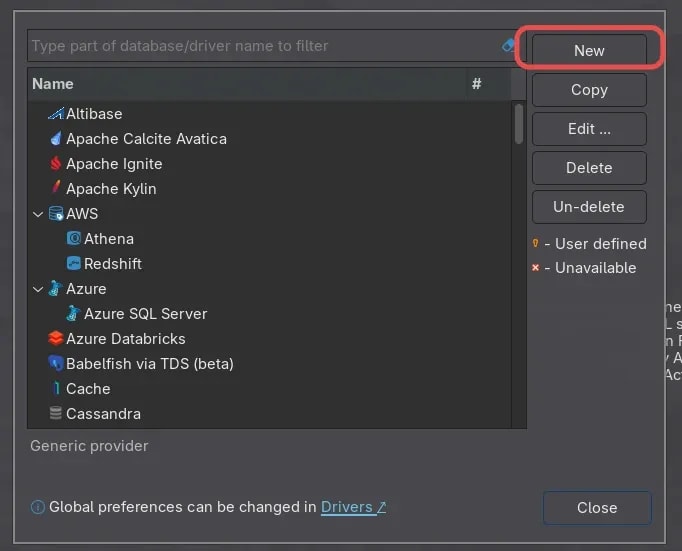Click the info icon beside Global preferences
The image size is (682, 551).
pyautogui.click(x=38, y=507)
